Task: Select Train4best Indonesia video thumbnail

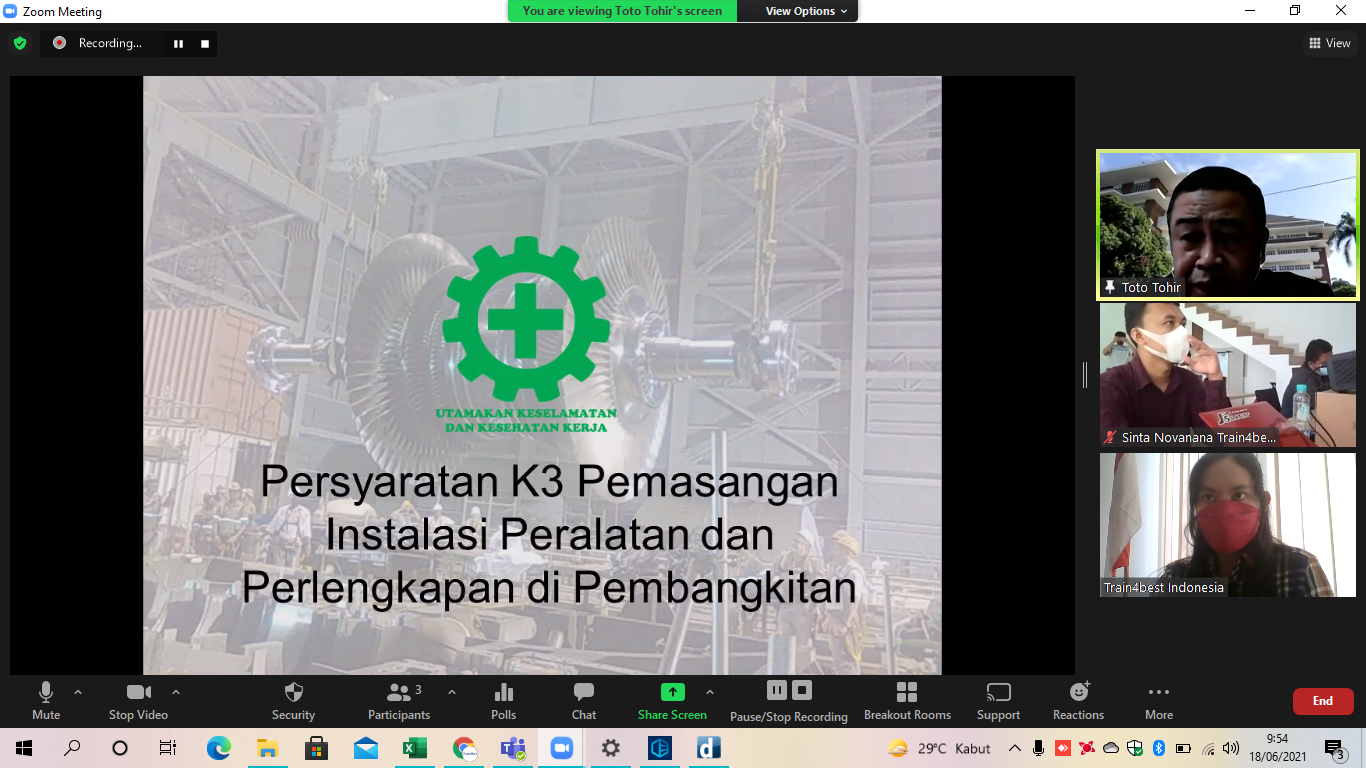Action: tap(1228, 525)
